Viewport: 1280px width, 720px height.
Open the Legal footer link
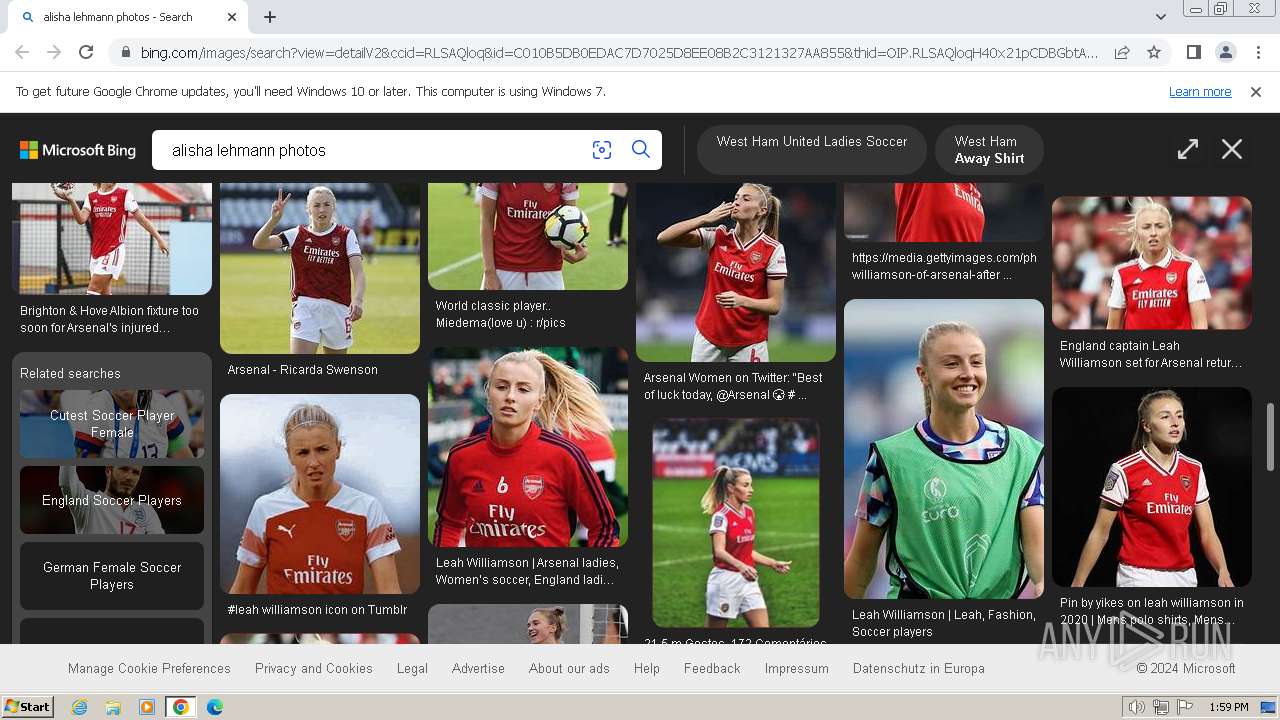click(x=412, y=668)
